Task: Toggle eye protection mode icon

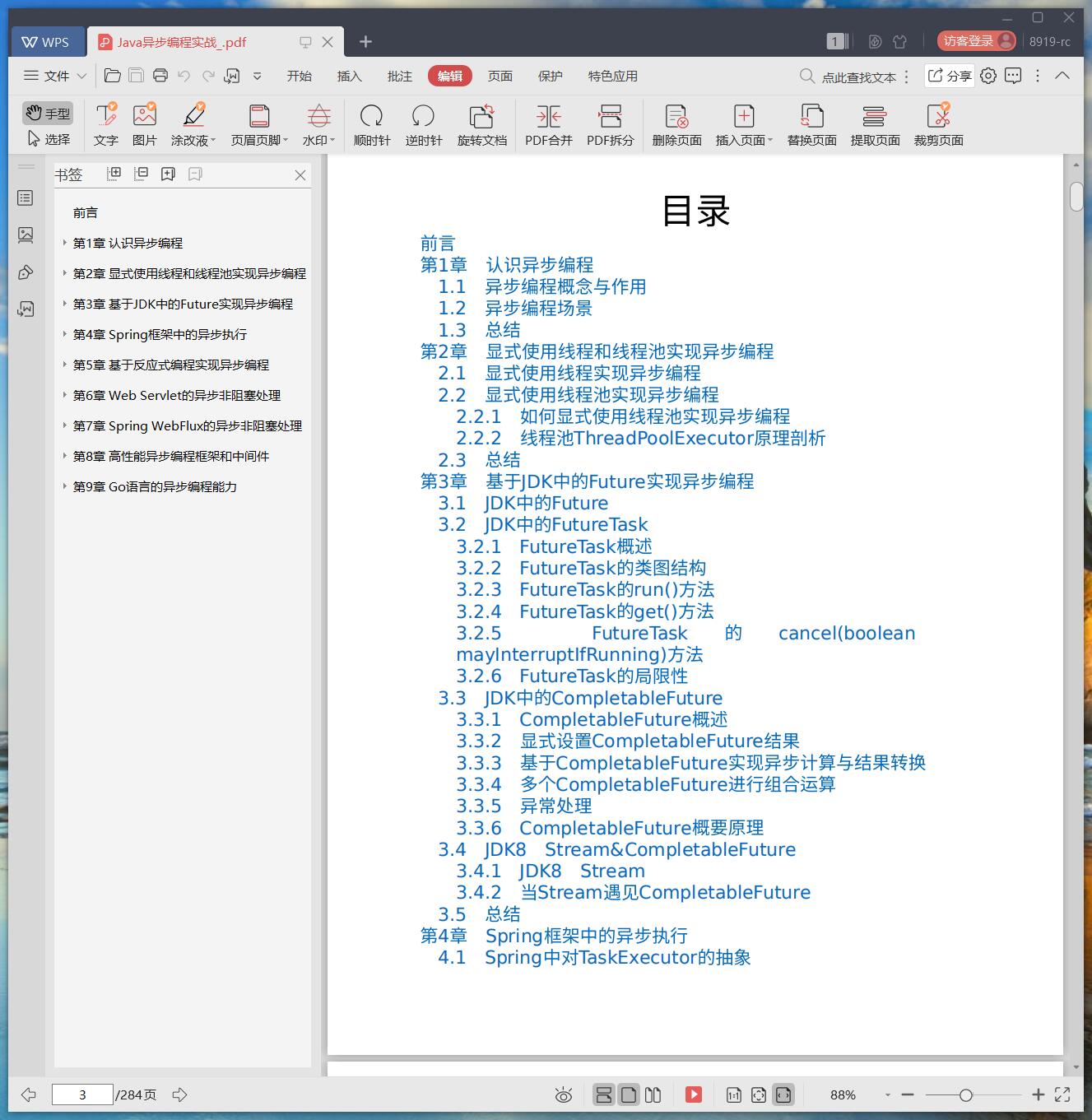Action: tap(564, 1094)
